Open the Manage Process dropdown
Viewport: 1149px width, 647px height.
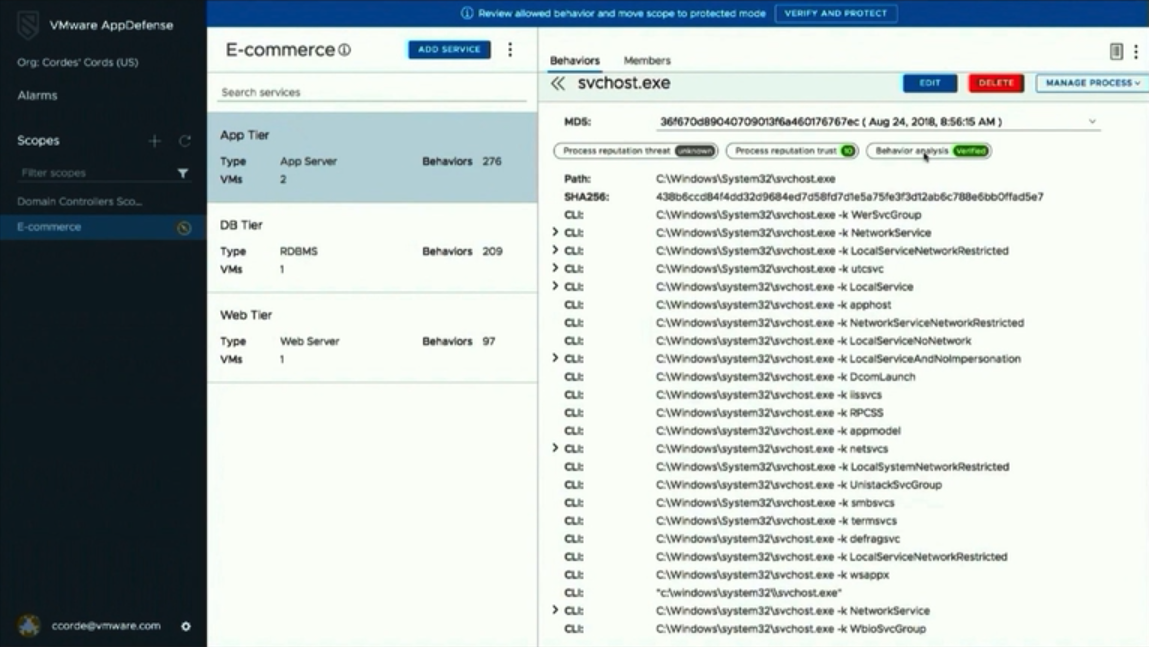click(1091, 83)
